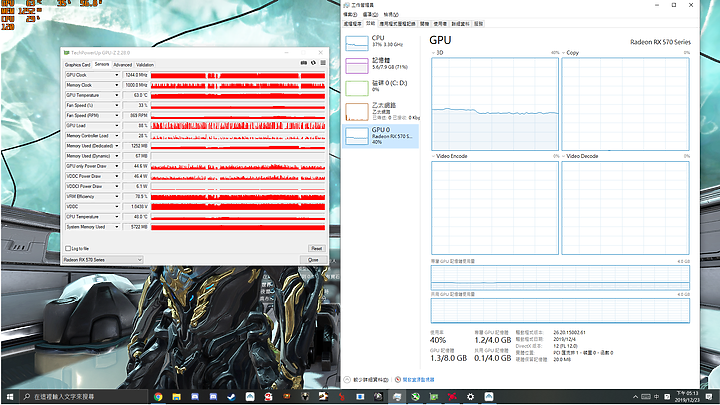Open GPU Clock sensor dropdown
This screenshot has height=405, width=720.
coord(116,75)
